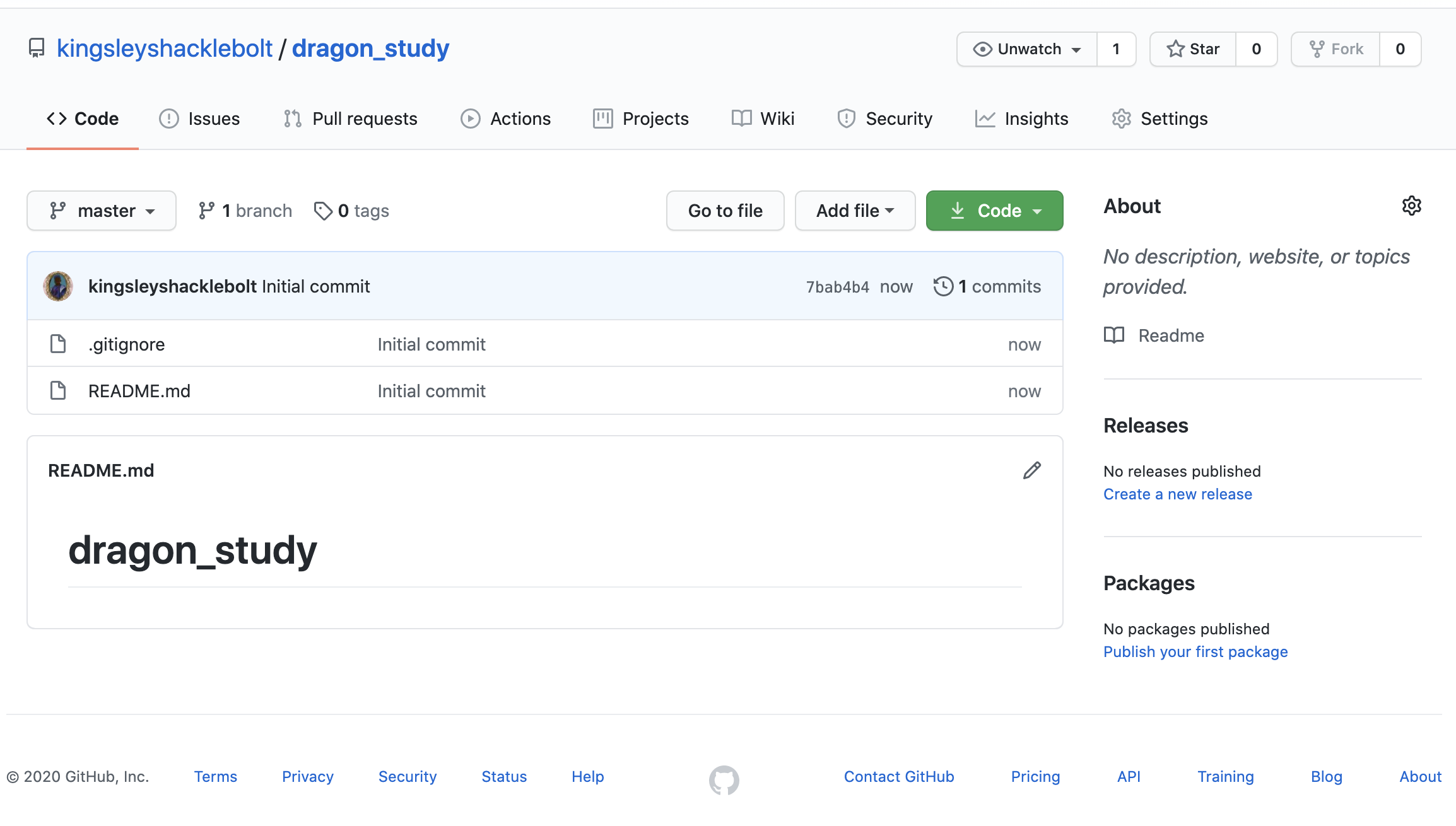Screen dimensions: 1456x826
Task: Click the kingsleyshacklebolt avatar in commit row
Action: tap(58, 286)
